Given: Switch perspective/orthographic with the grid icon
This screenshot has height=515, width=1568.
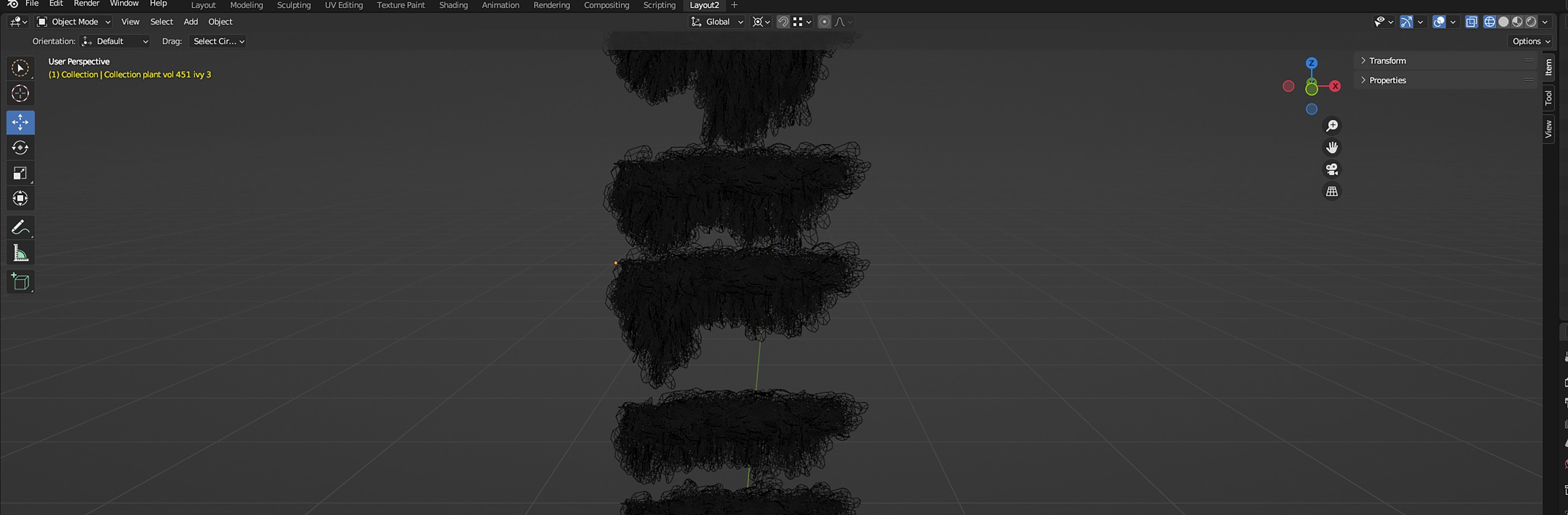Looking at the screenshot, I should (x=1332, y=192).
